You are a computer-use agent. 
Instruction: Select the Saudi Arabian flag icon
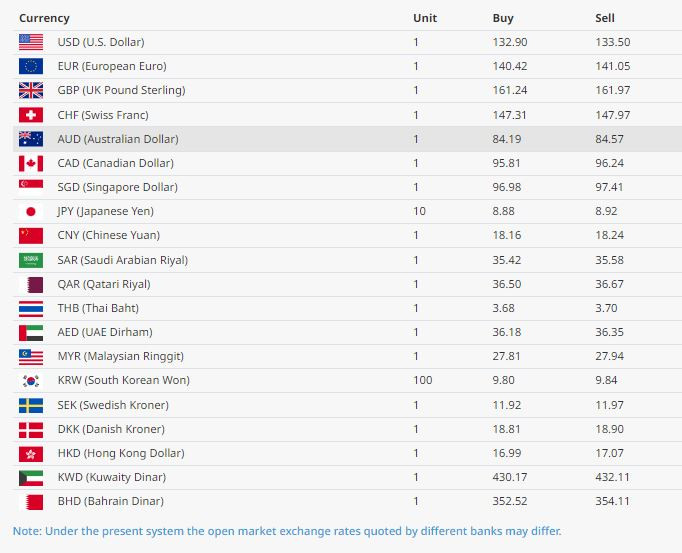click(31, 260)
